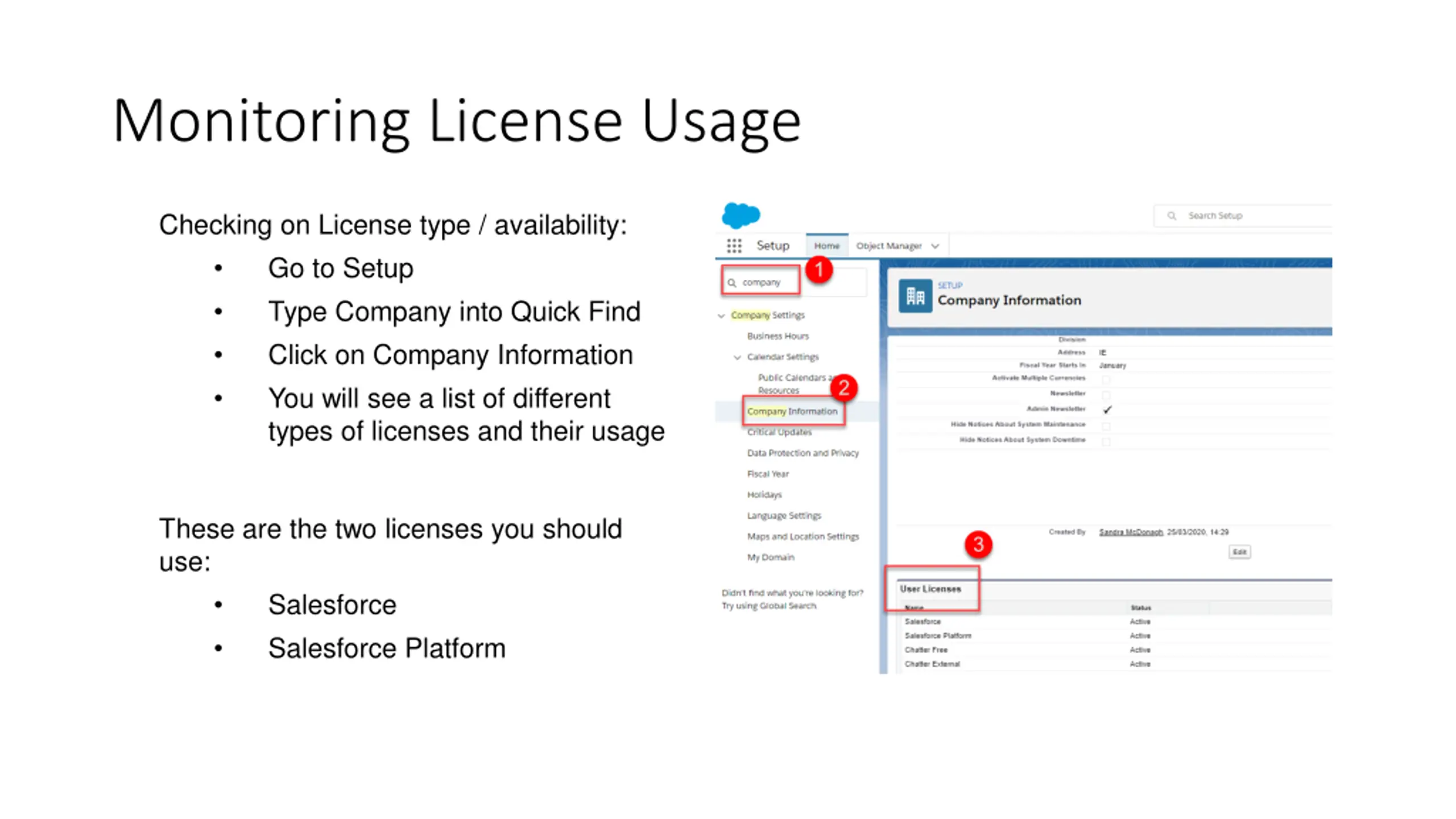This screenshot has height=819, width=1456.
Task: Click the Salesforce user license row
Action: coord(1115,622)
